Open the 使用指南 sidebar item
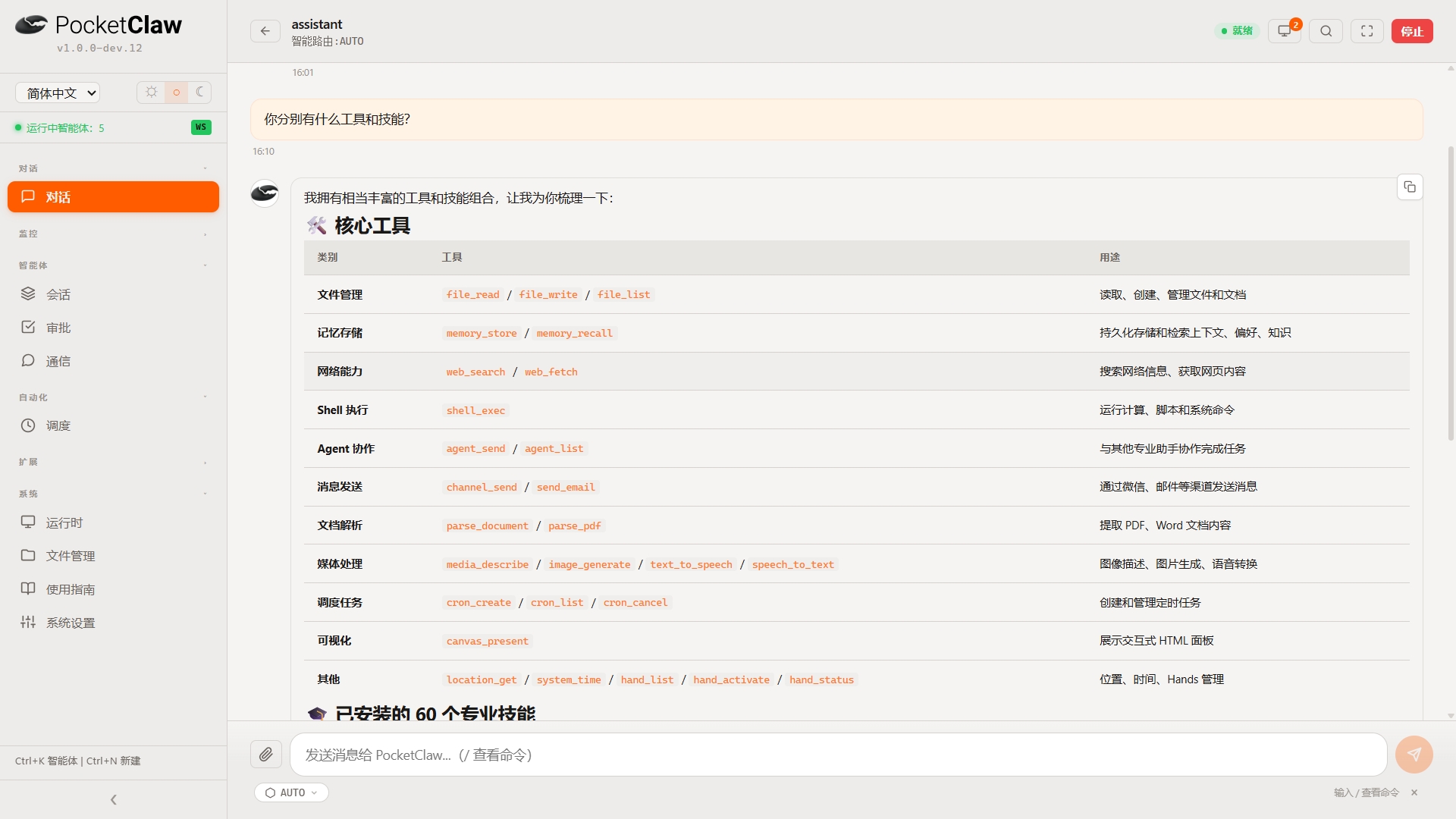The image size is (1456, 819). pyautogui.click(x=114, y=589)
